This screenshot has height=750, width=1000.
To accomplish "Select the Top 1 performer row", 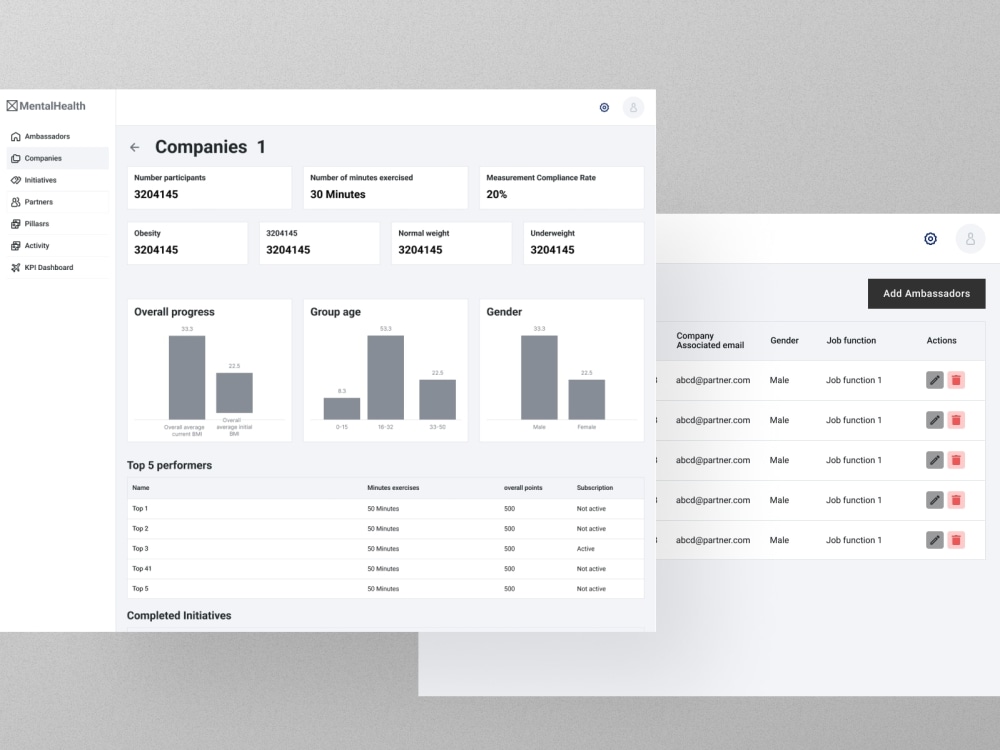I will pos(385,509).
